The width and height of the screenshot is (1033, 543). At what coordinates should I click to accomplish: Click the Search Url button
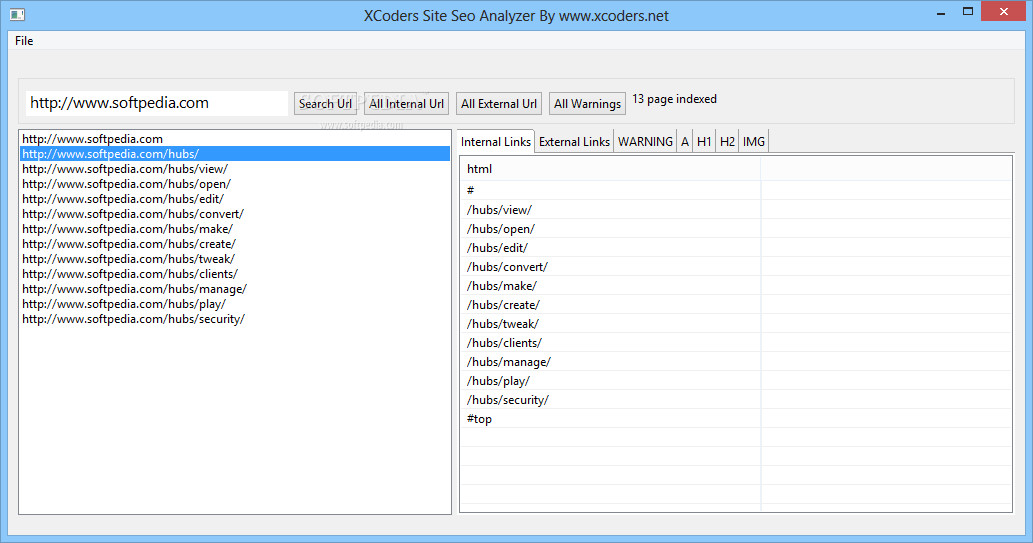click(x=325, y=103)
